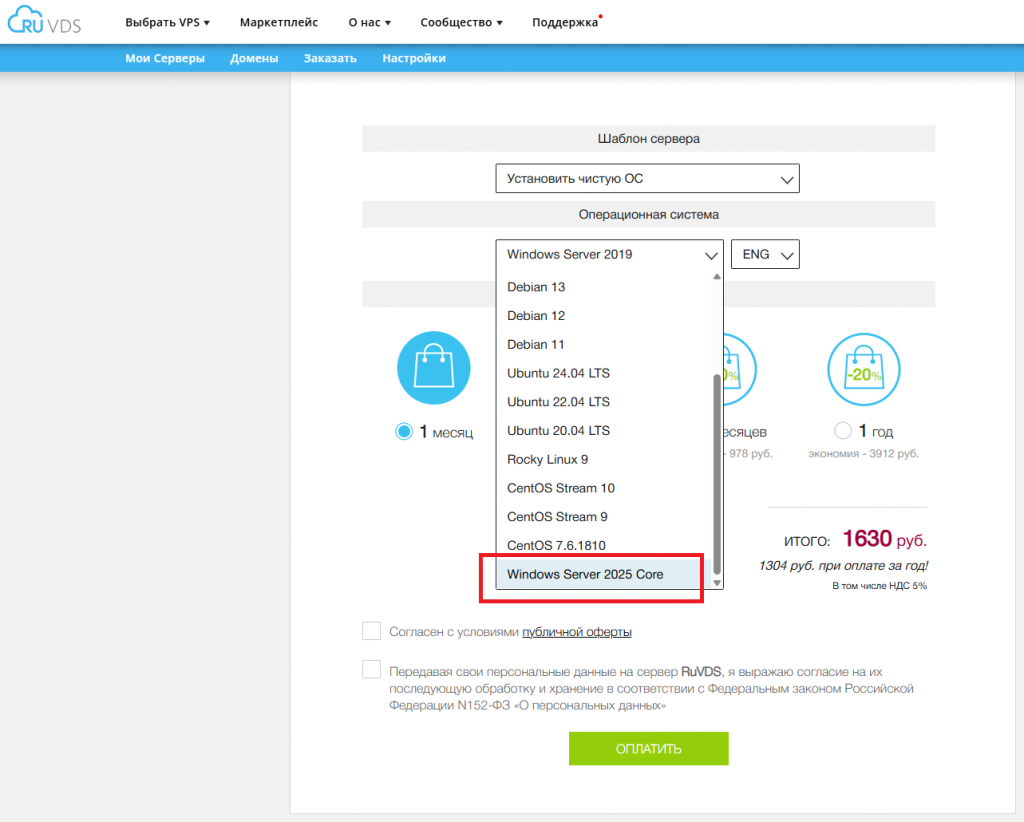Choose Windows Server 2025 Core option

click(x=585, y=574)
